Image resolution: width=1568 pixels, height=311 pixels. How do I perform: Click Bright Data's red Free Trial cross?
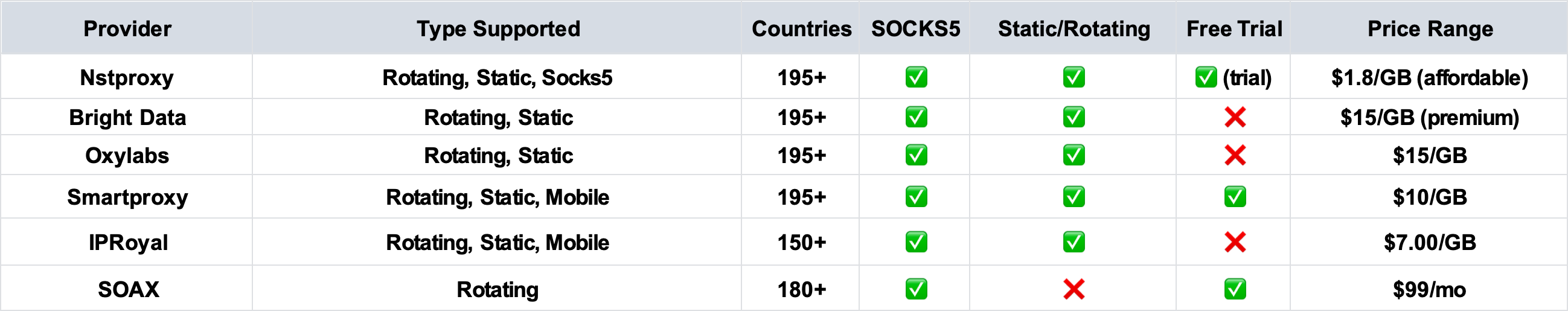[x=1235, y=117]
